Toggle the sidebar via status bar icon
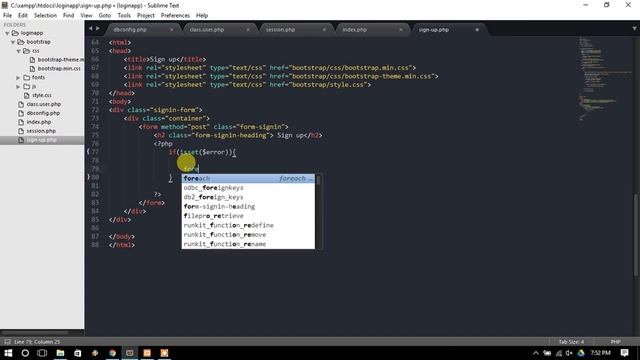640x360 pixels. tap(7, 342)
